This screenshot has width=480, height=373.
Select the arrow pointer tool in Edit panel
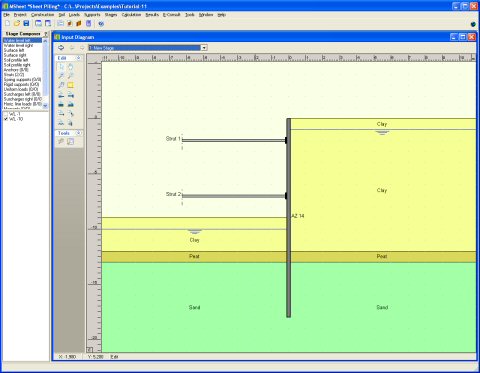61,67
